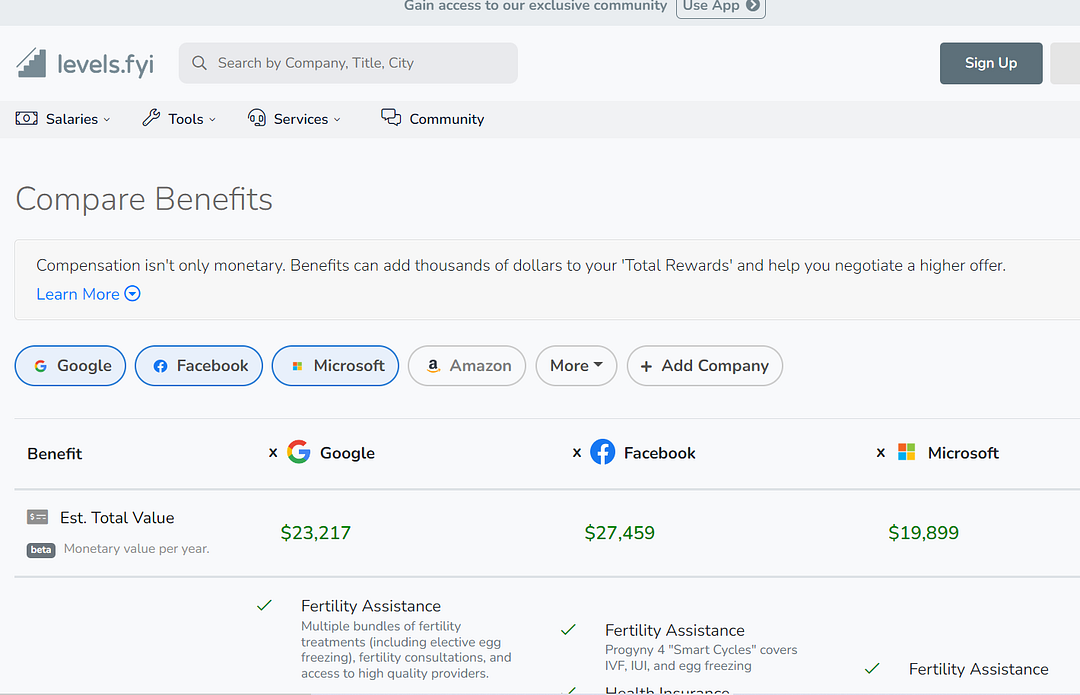Click Google's $23,217 total value
Image resolution: width=1080 pixels, height=695 pixels.
point(315,532)
